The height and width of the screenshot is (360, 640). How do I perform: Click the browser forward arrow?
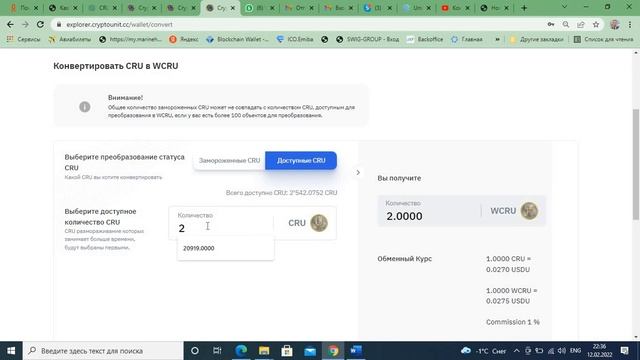point(25,24)
